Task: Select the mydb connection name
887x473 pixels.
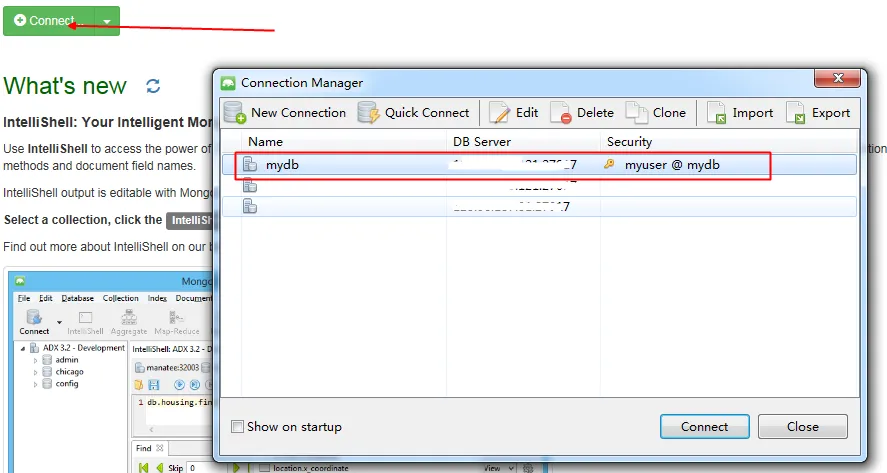Action: (282, 165)
